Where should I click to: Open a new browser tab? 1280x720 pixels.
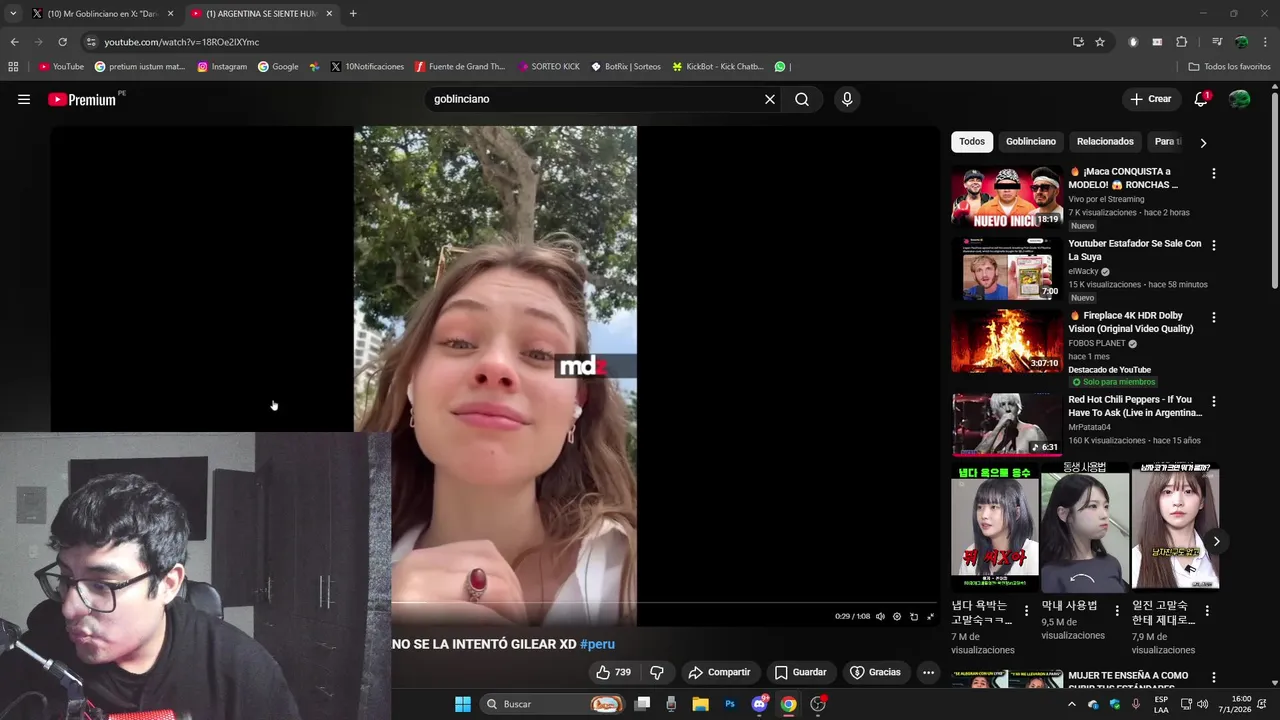[353, 14]
